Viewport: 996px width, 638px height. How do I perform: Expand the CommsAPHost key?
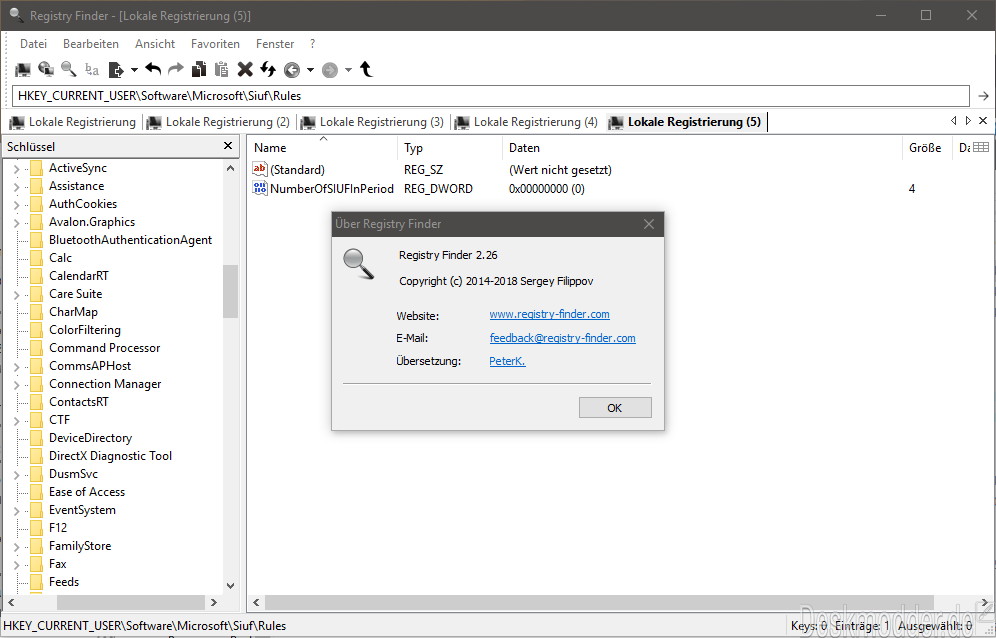click(17, 367)
